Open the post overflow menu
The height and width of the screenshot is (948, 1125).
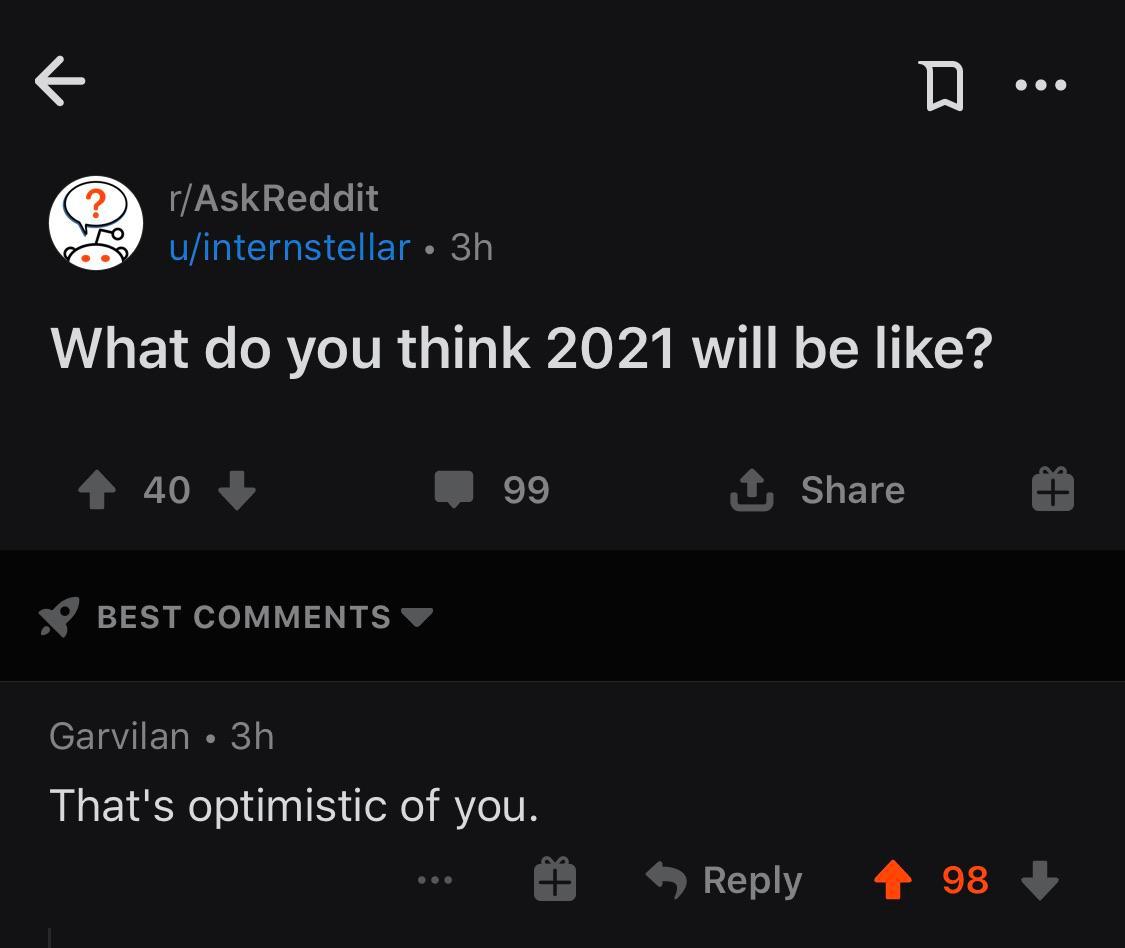click(1040, 85)
